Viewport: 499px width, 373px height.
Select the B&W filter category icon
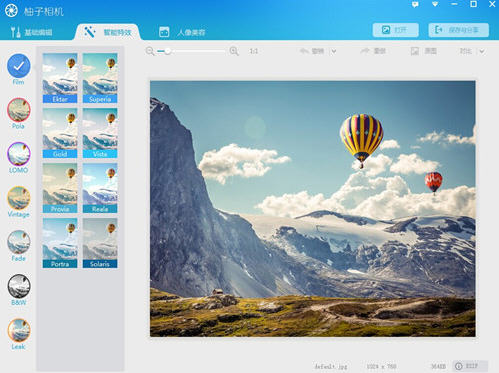(19, 286)
